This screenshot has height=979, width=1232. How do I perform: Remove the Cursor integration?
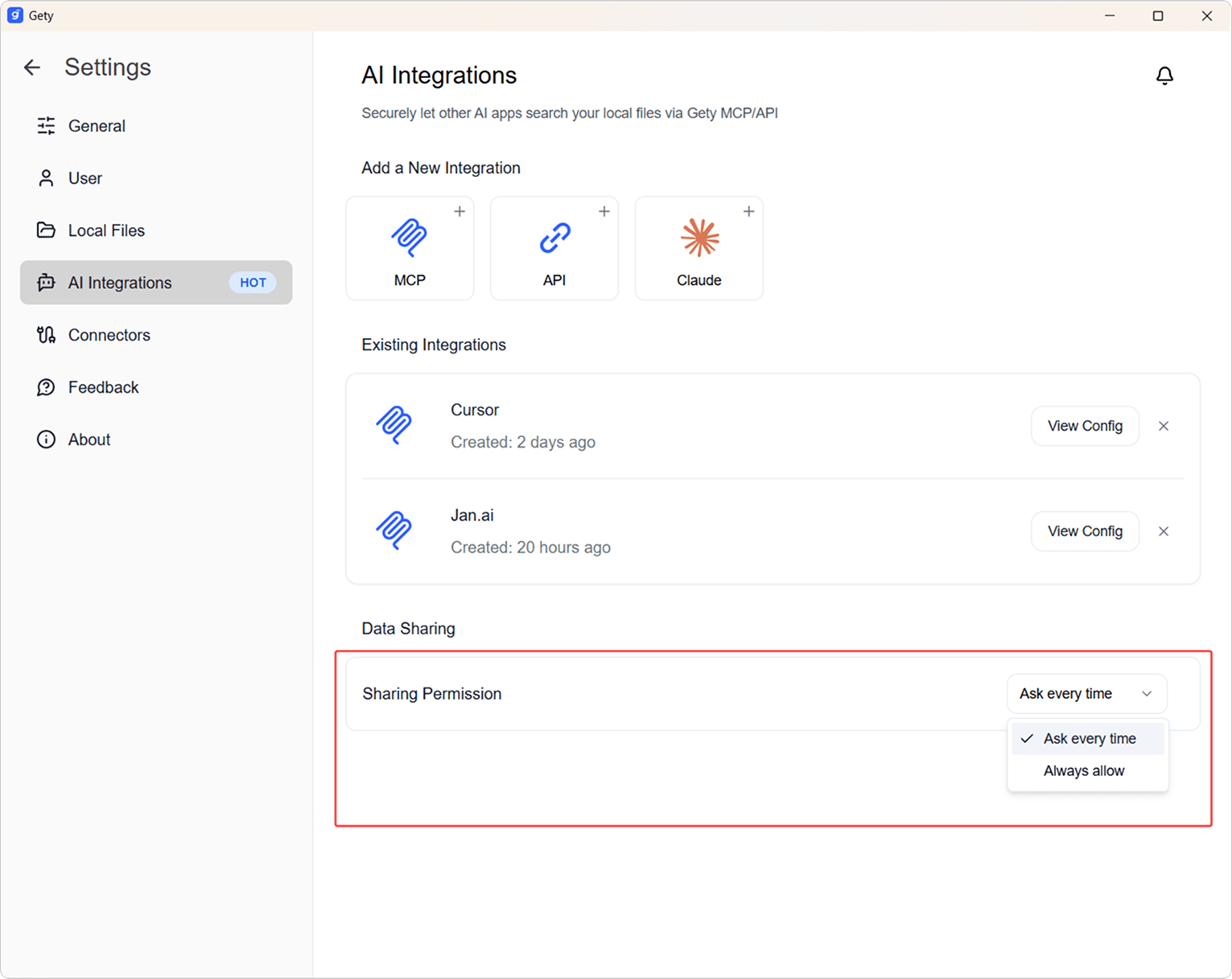(1163, 426)
